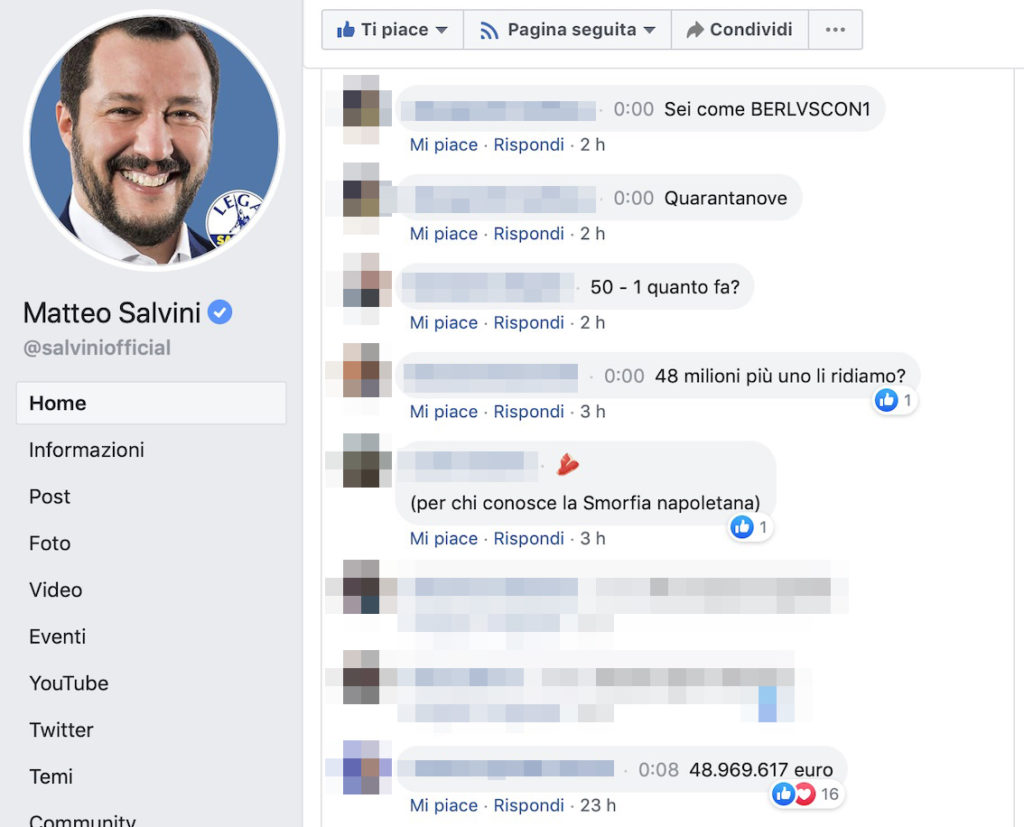This screenshot has width=1024, height=827.
Task: Click like reaction icon on 48 milioni comment
Action: click(x=886, y=400)
